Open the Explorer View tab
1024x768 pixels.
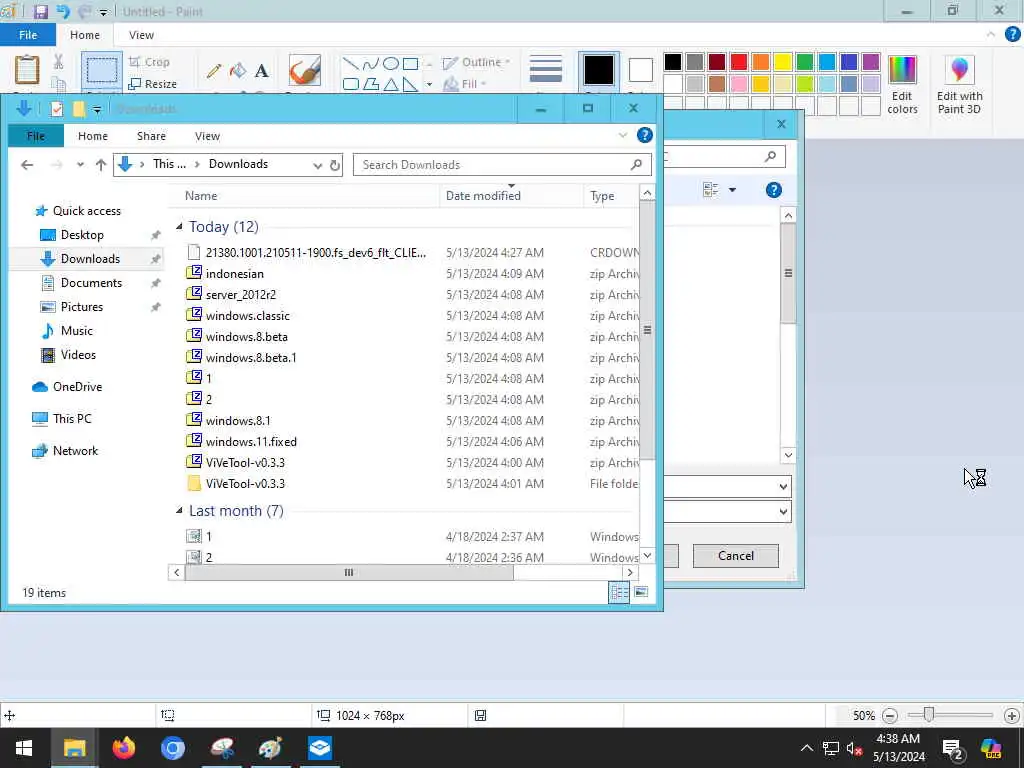tap(207, 136)
